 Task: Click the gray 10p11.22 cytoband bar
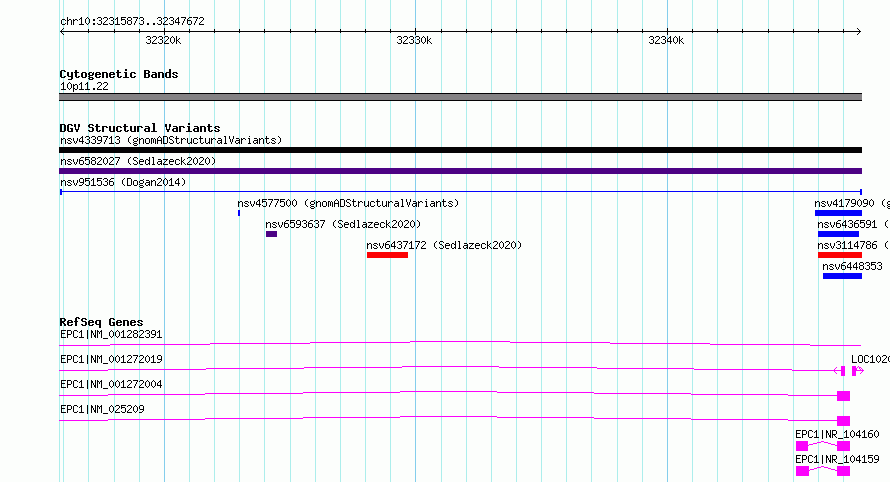[x=460, y=97]
